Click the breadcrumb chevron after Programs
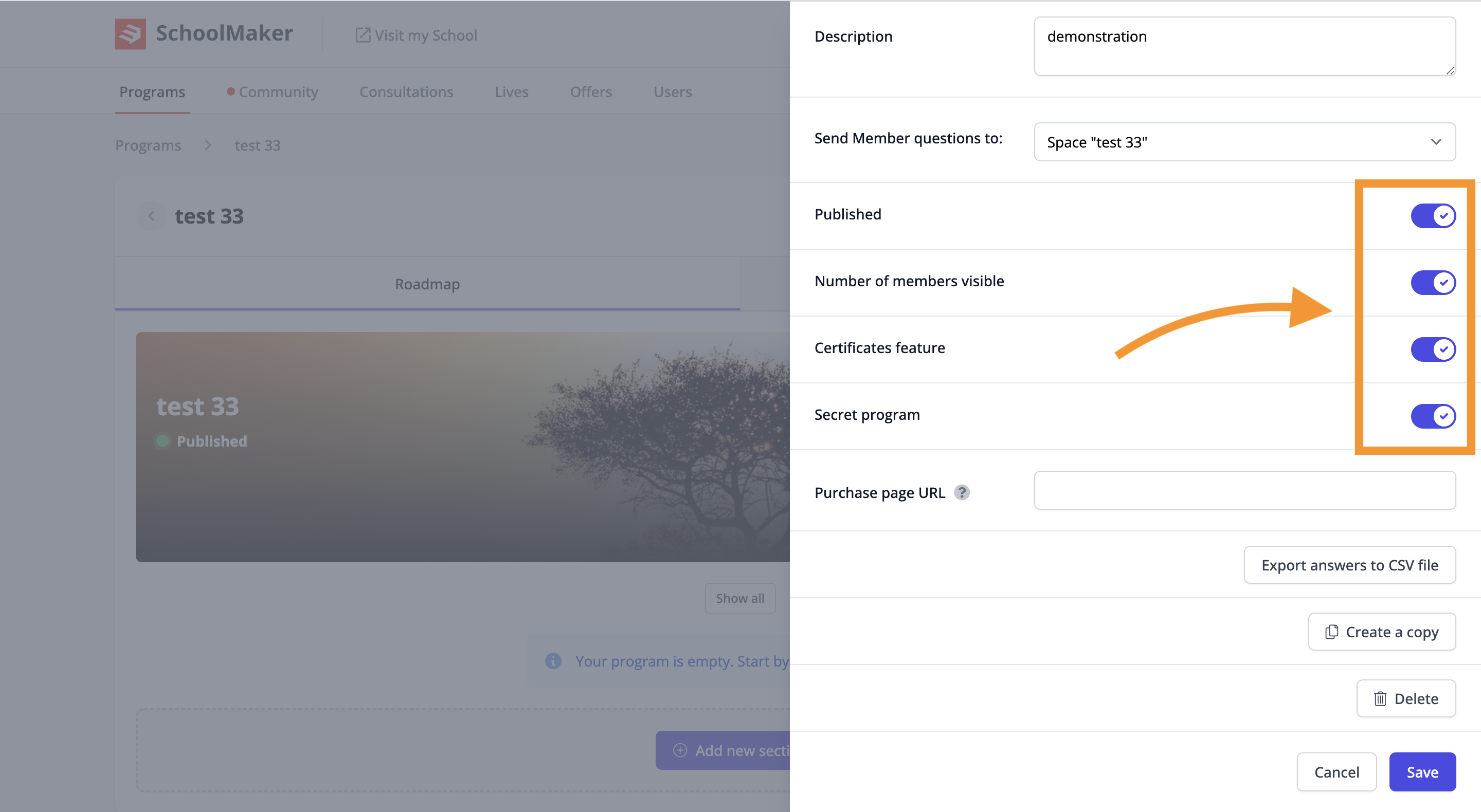This screenshot has height=812, width=1481. click(208, 145)
